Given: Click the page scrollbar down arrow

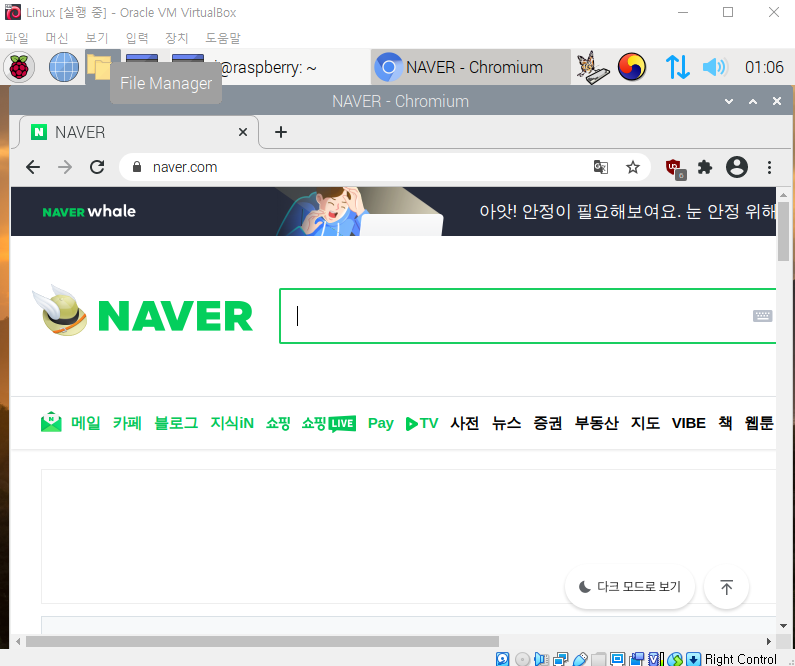Looking at the screenshot, I should (x=783, y=626).
